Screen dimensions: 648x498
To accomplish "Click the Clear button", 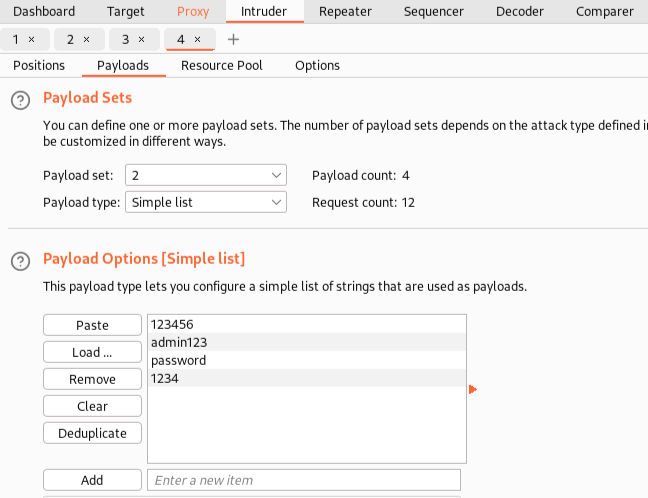I will point(93,406).
